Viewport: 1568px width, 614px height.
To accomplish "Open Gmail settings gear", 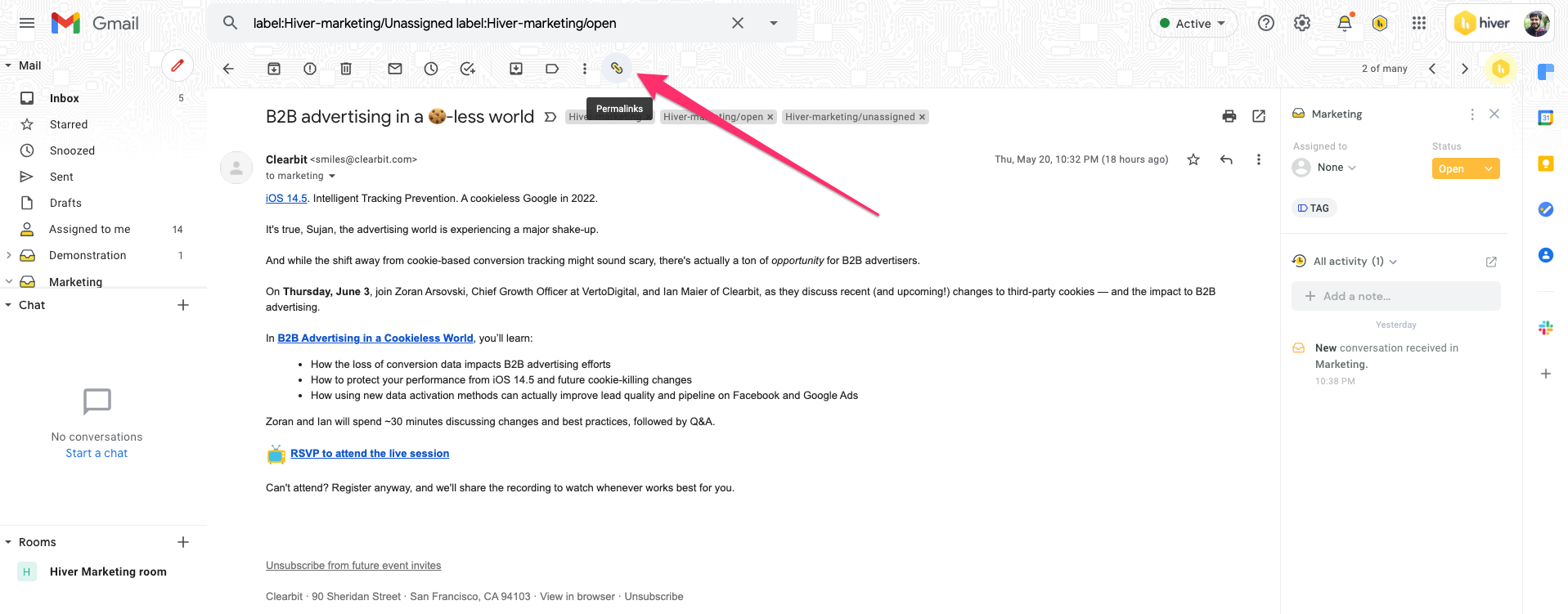I will tap(1302, 23).
